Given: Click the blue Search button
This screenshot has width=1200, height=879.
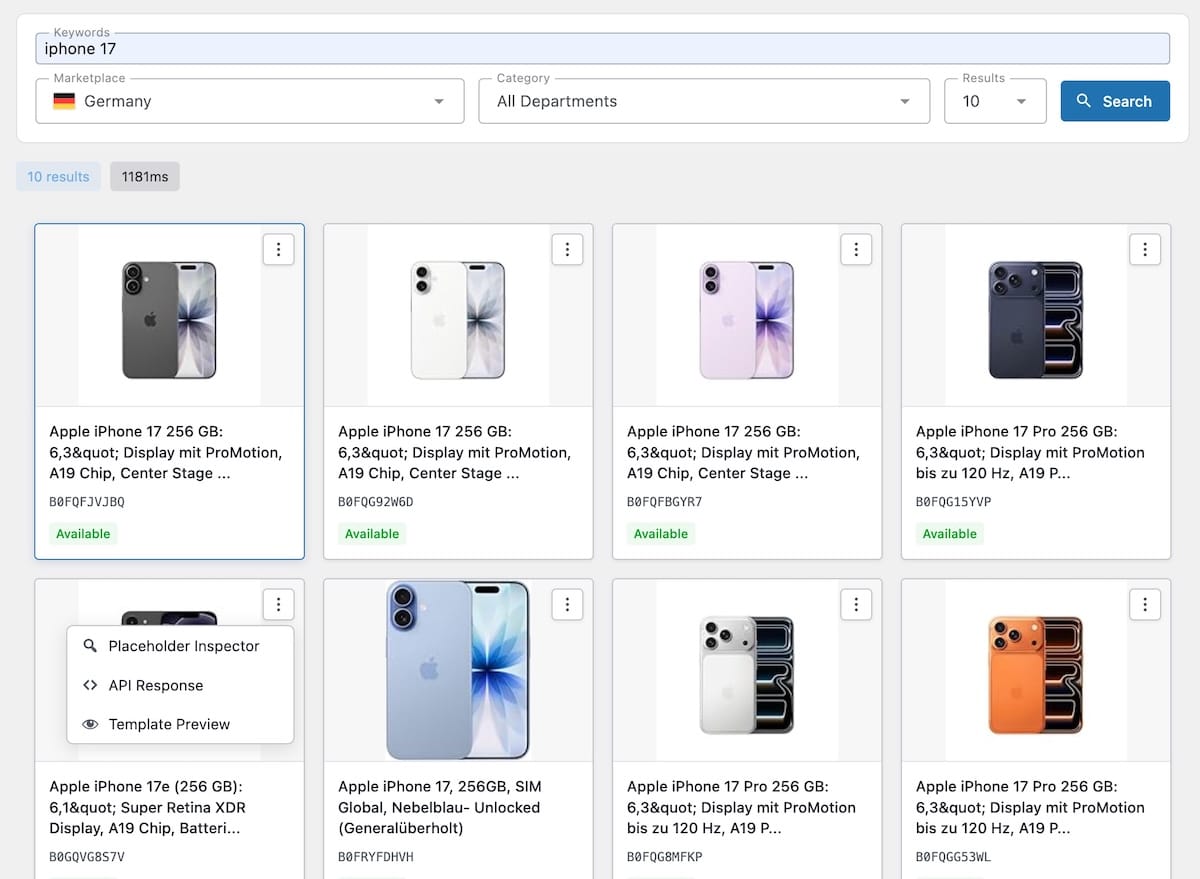Looking at the screenshot, I should click(x=1115, y=101).
